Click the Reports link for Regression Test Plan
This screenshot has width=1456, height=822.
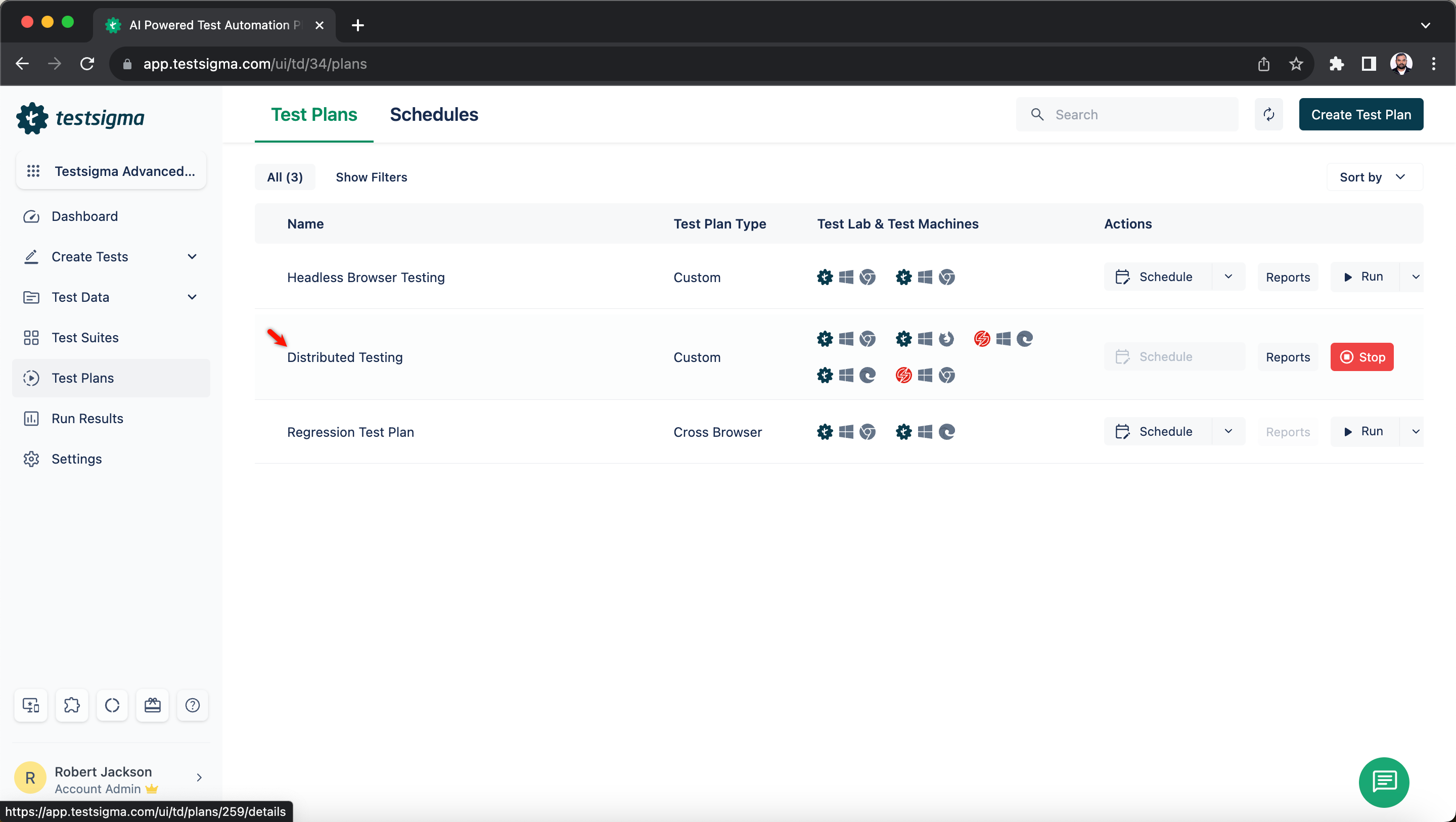point(1288,431)
